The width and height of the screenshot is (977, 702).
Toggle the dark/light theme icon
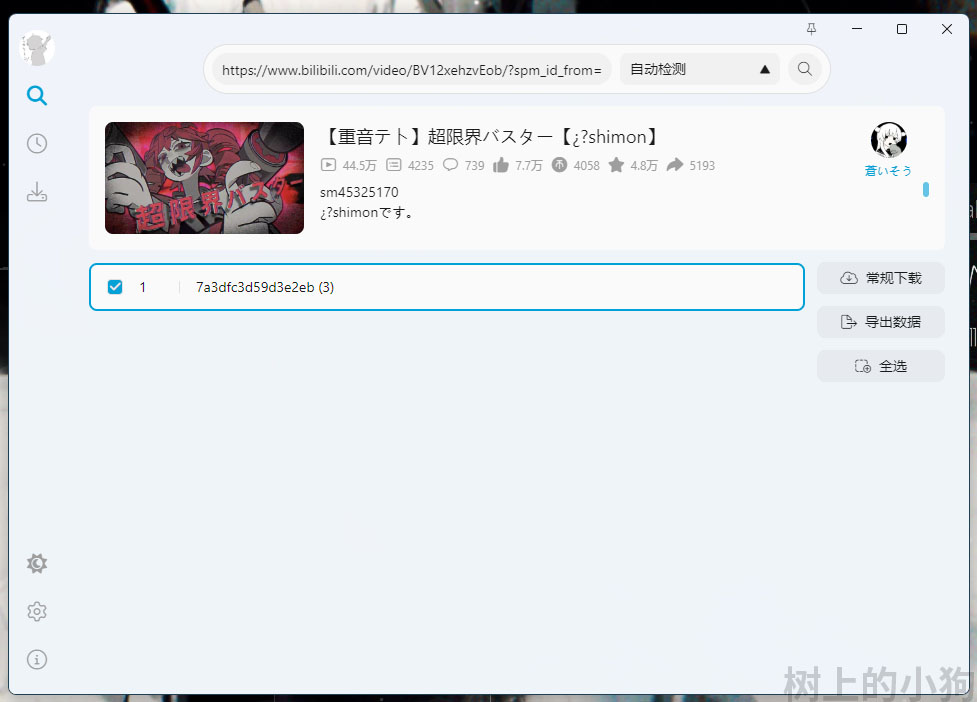(x=37, y=564)
